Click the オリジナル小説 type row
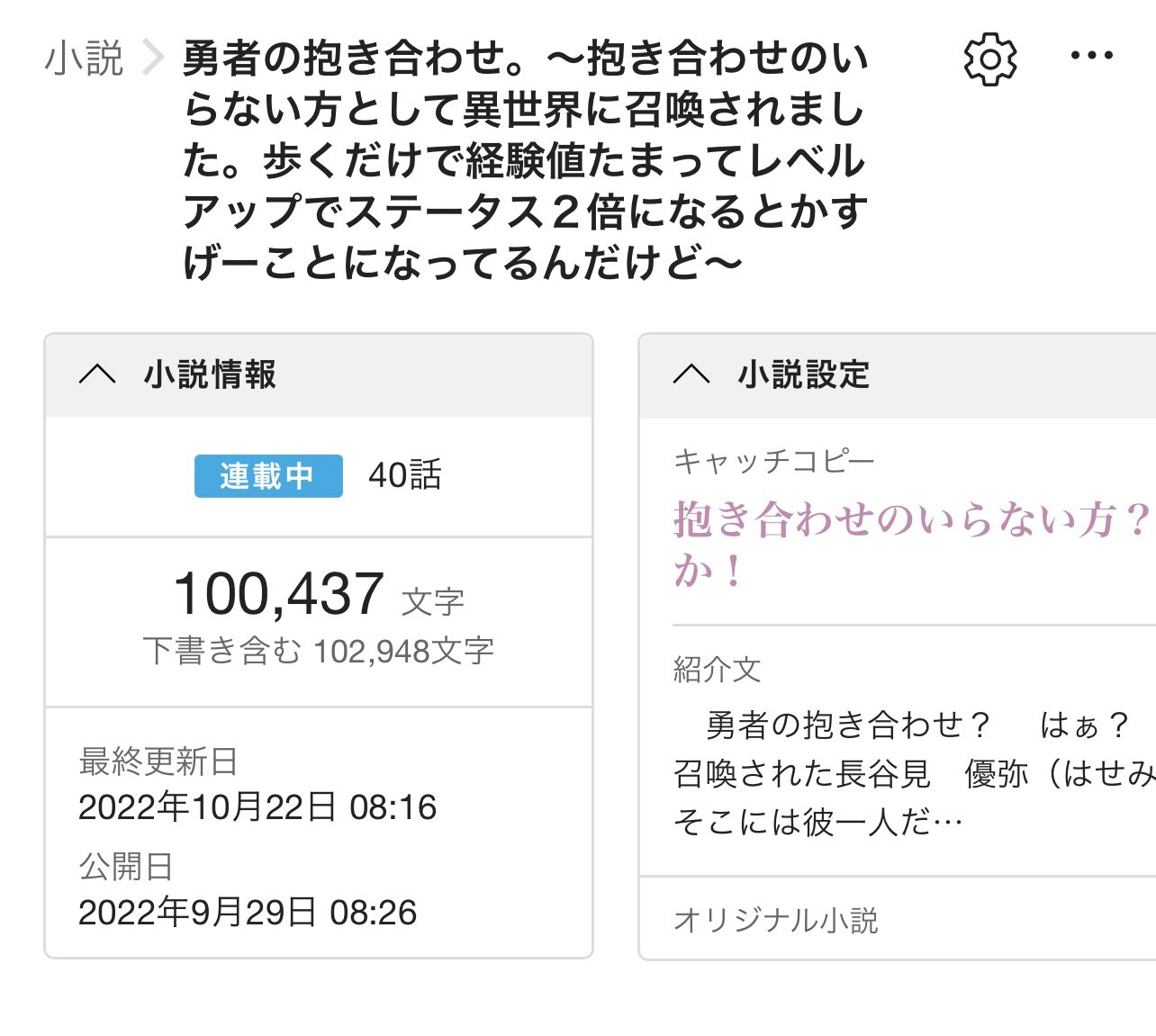The height and width of the screenshot is (1036, 1156). pos(775,920)
